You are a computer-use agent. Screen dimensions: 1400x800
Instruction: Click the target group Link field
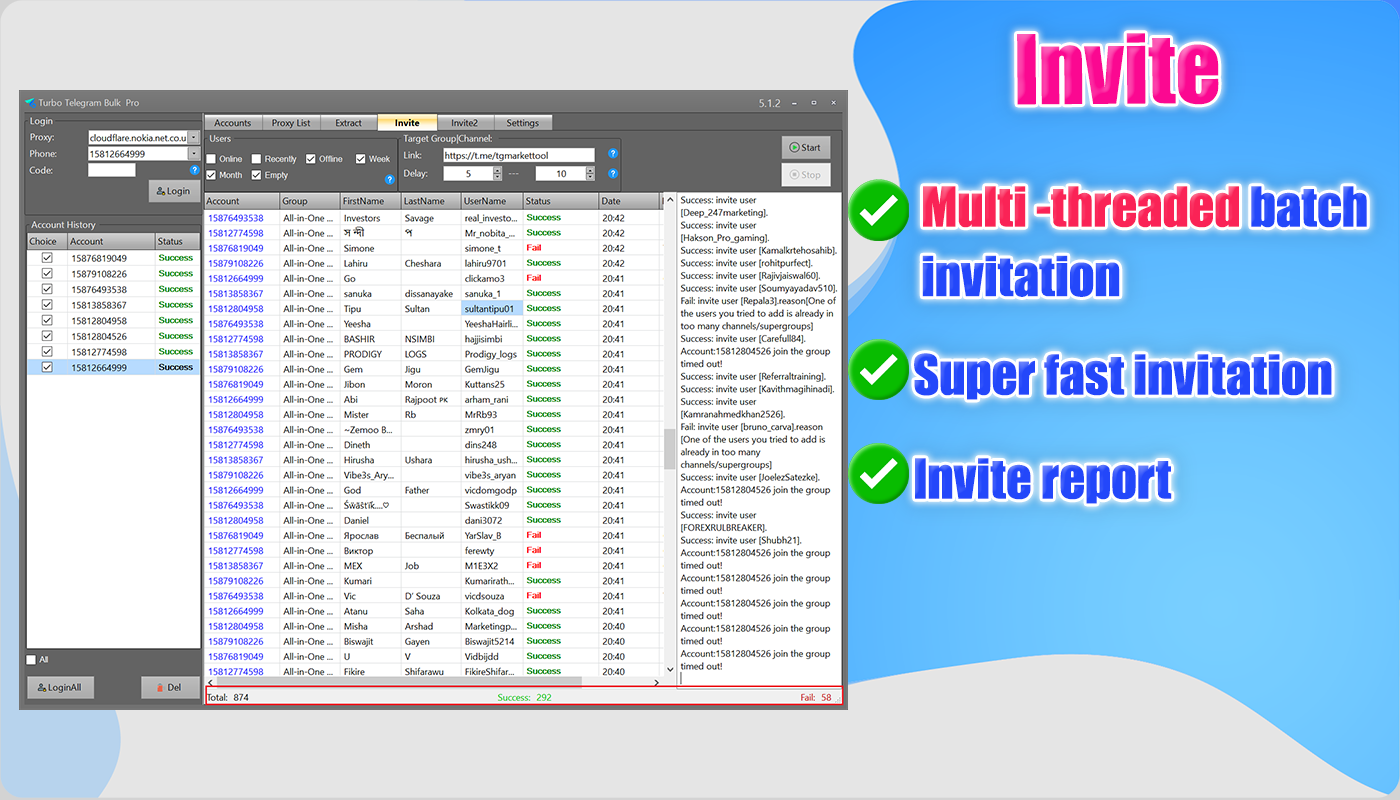[x=519, y=155]
